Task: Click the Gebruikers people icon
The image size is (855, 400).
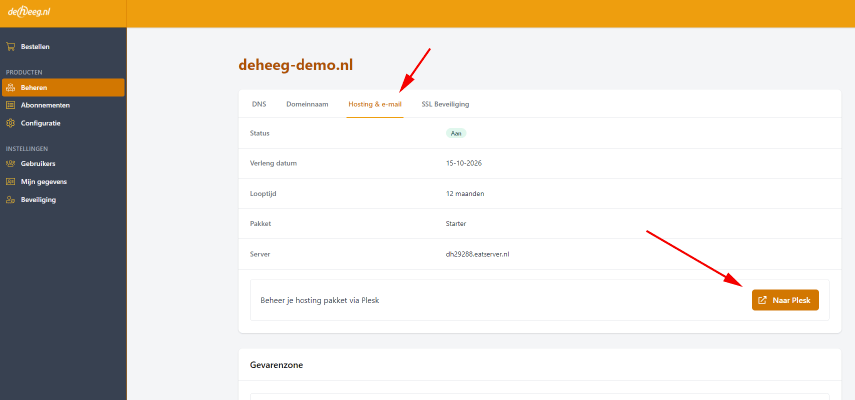Action: pos(10,163)
